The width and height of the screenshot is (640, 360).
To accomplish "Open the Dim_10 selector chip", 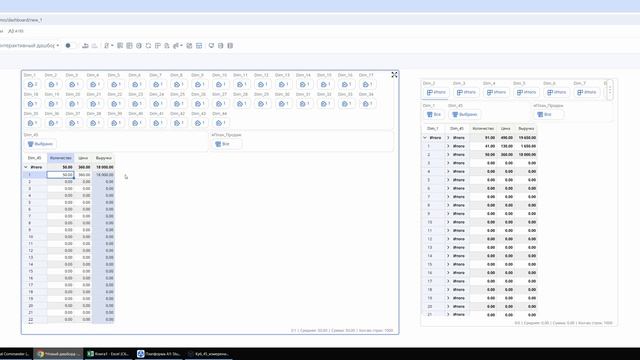I will pos(221,84).
